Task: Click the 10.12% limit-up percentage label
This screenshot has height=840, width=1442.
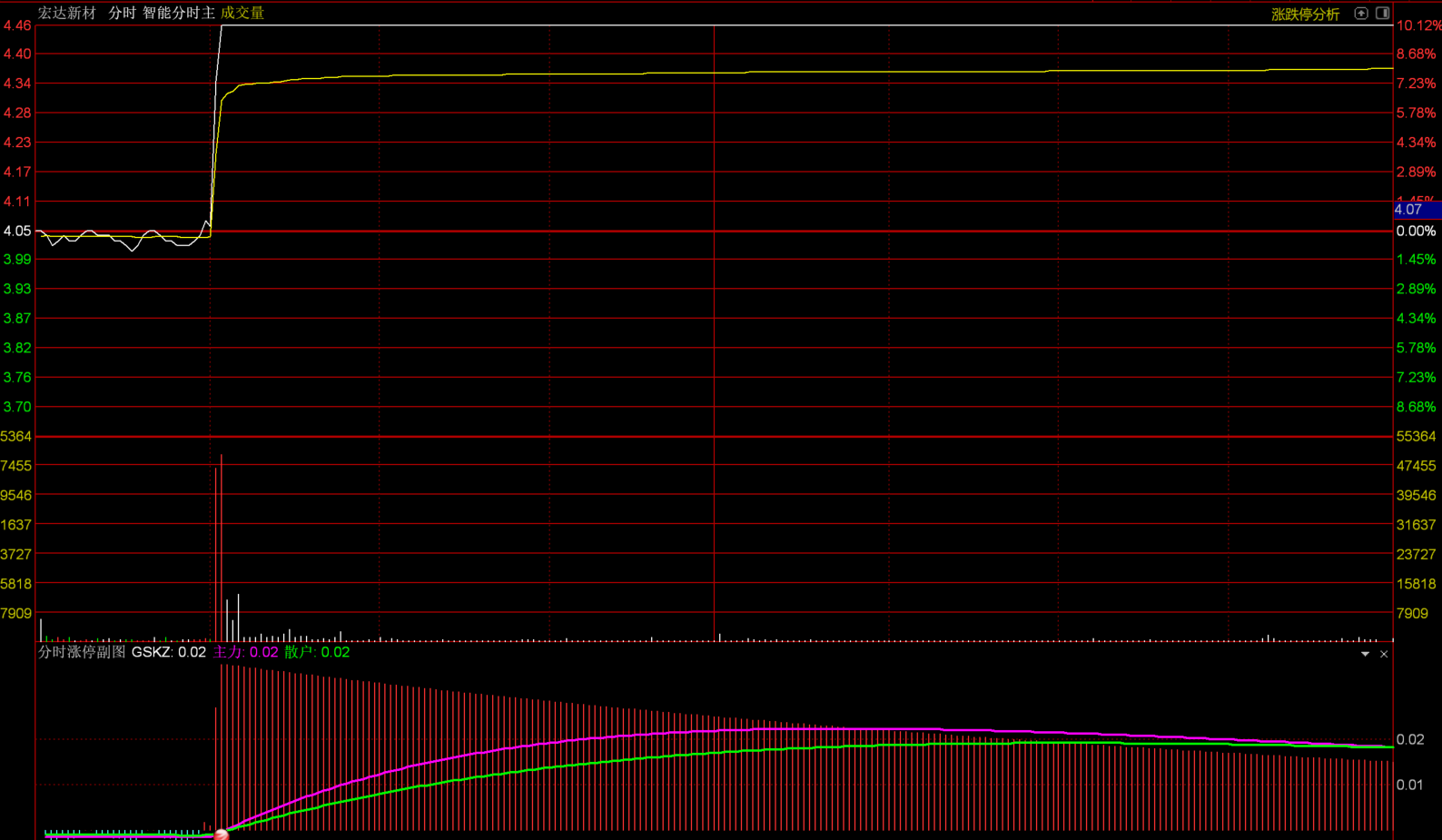Action: click(x=1418, y=25)
